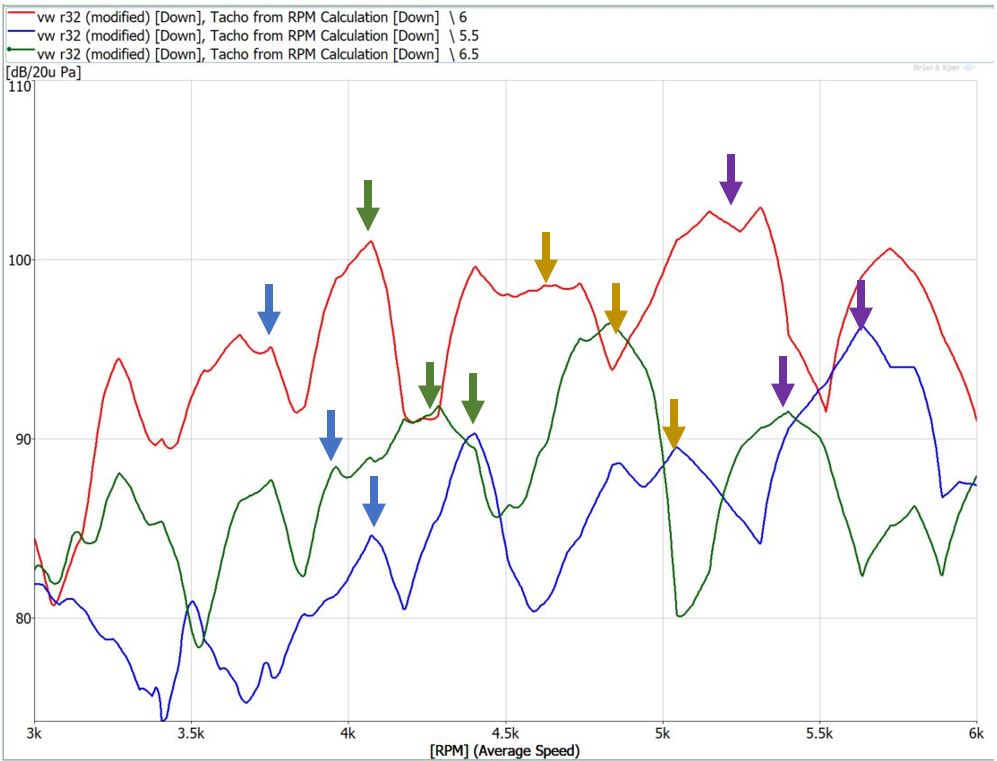Click the 4k tick on the RPM axis
Screen dimensions: 997x761
coord(348,733)
